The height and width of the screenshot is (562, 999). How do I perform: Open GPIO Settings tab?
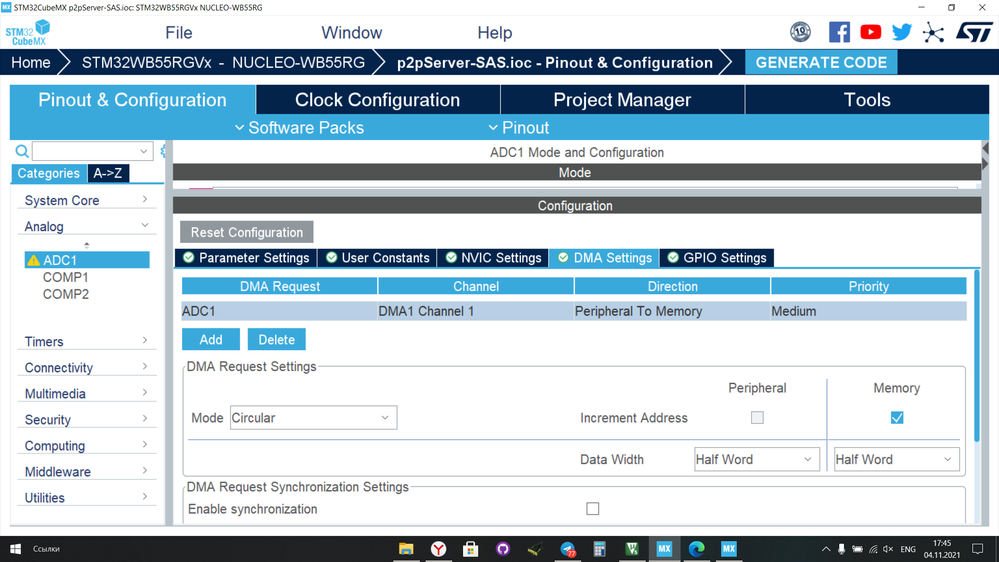coord(717,257)
